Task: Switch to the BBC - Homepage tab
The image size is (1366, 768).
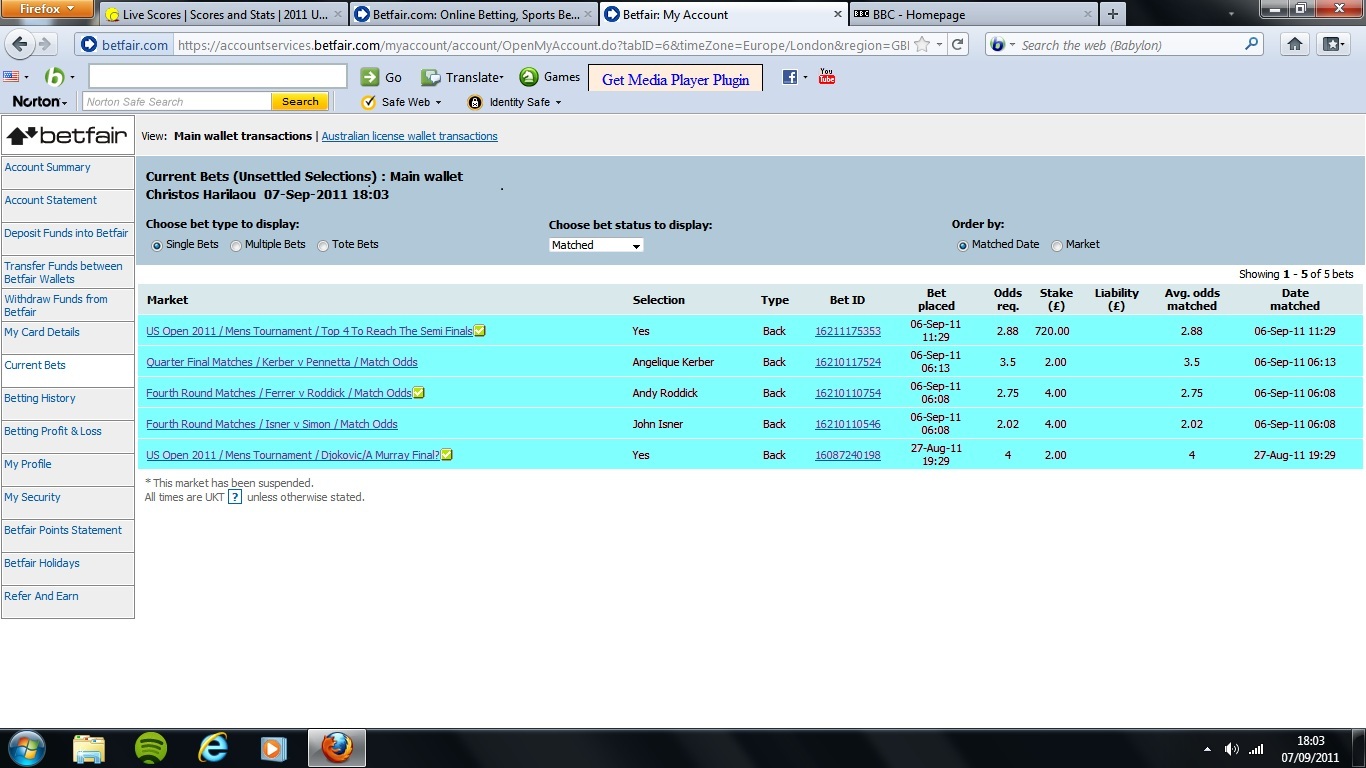Action: click(x=972, y=15)
